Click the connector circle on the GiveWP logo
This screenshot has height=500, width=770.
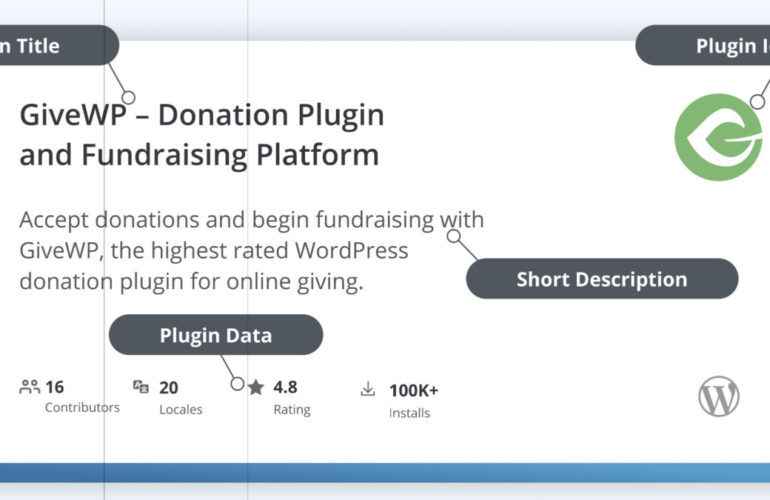pyautogui.click(x=757, y=101)
